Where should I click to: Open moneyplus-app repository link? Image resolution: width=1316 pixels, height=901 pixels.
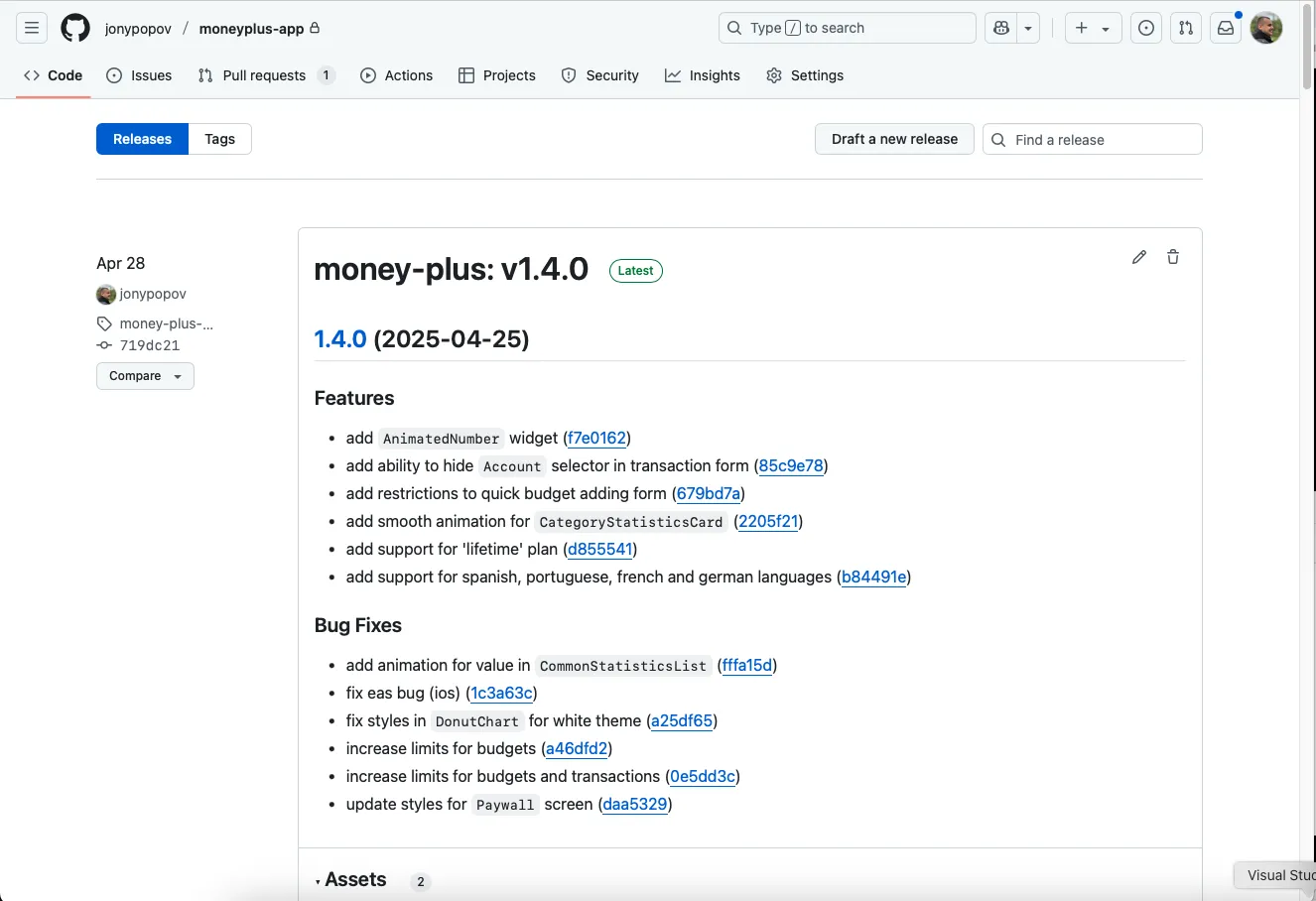pos(251,29)
